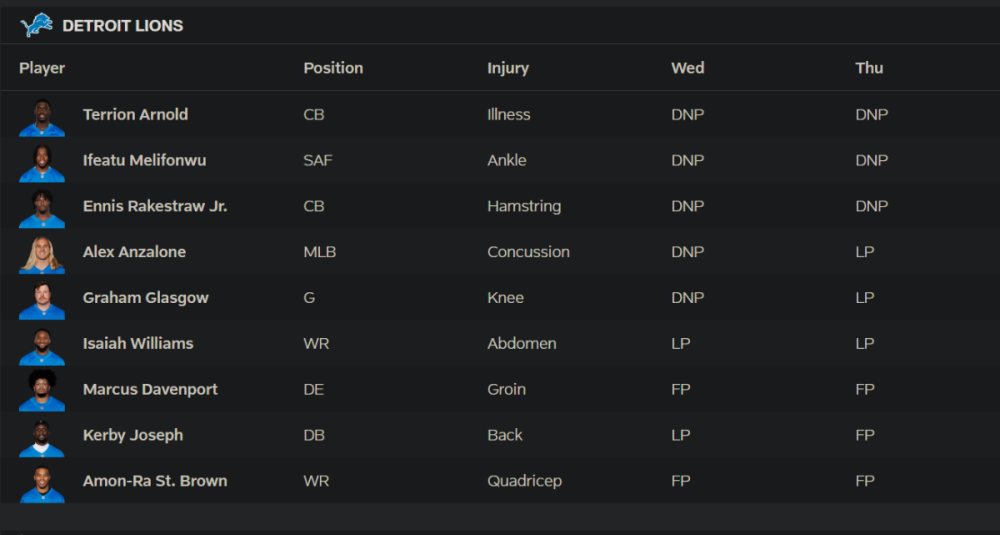Click Marcus Davenport's player photo
Screen dimensions: 1000x535
(42, 391)
